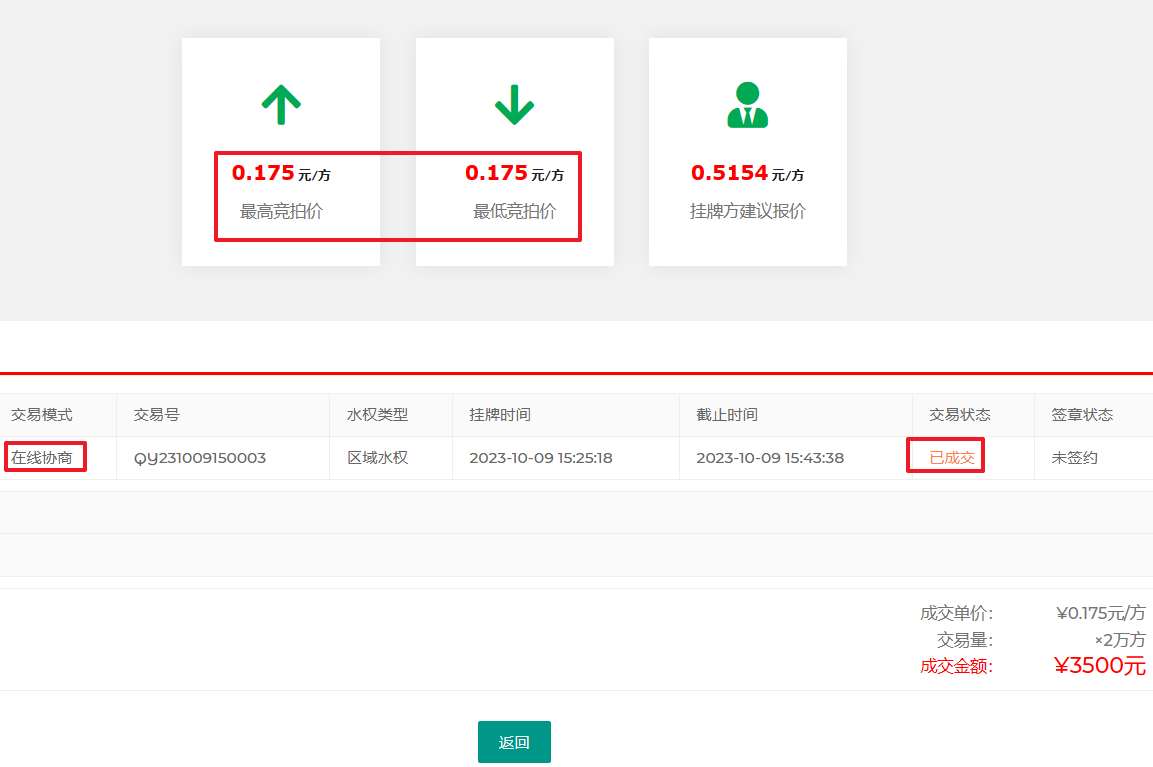
Task: Click the green businessman person icon
Action: (747, 104)
